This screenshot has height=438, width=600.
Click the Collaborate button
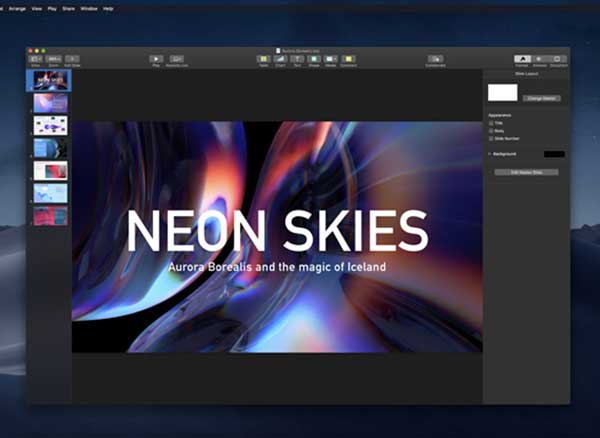point(435,59)
